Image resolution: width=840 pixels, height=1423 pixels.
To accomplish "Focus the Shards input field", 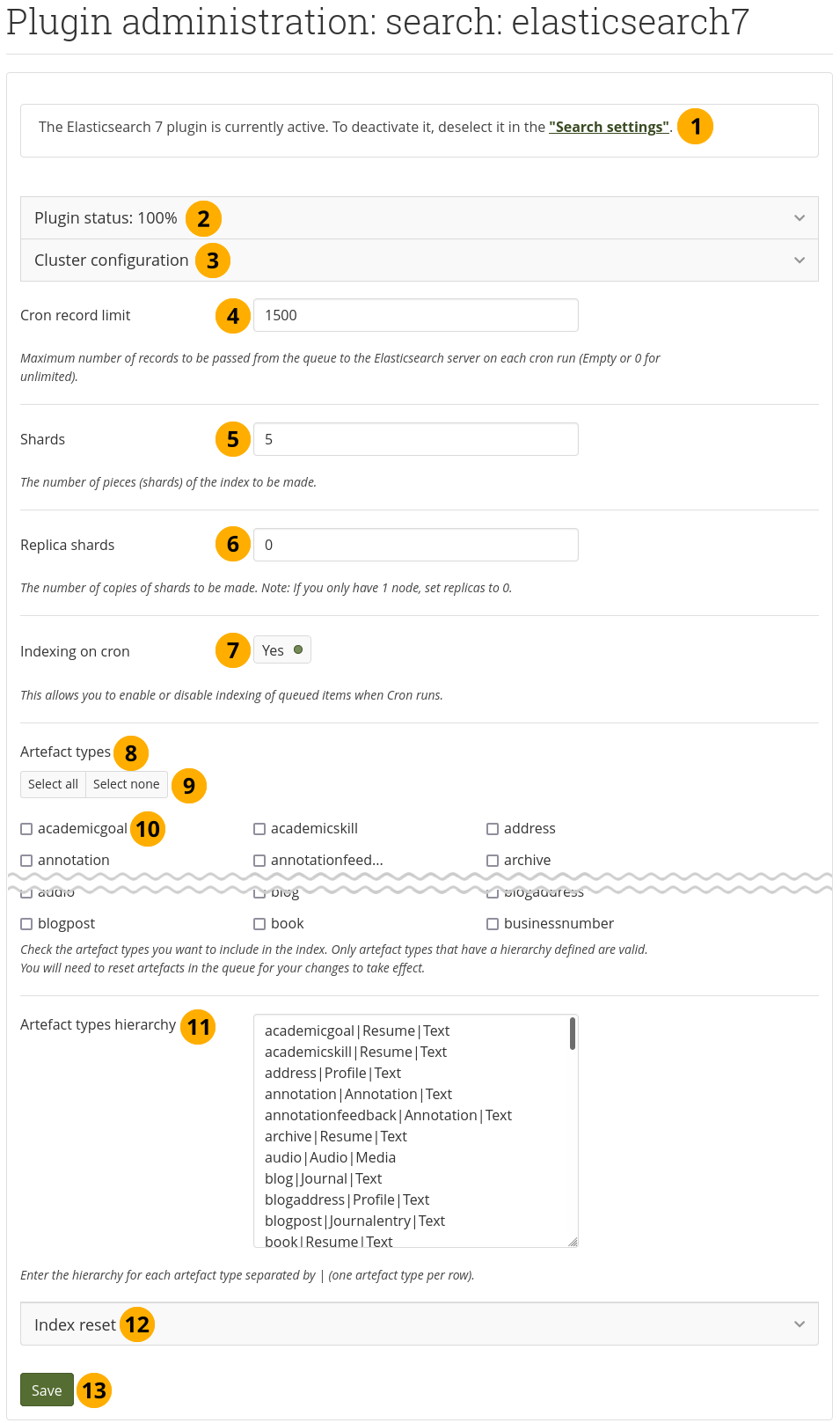I will pos(415,439).
